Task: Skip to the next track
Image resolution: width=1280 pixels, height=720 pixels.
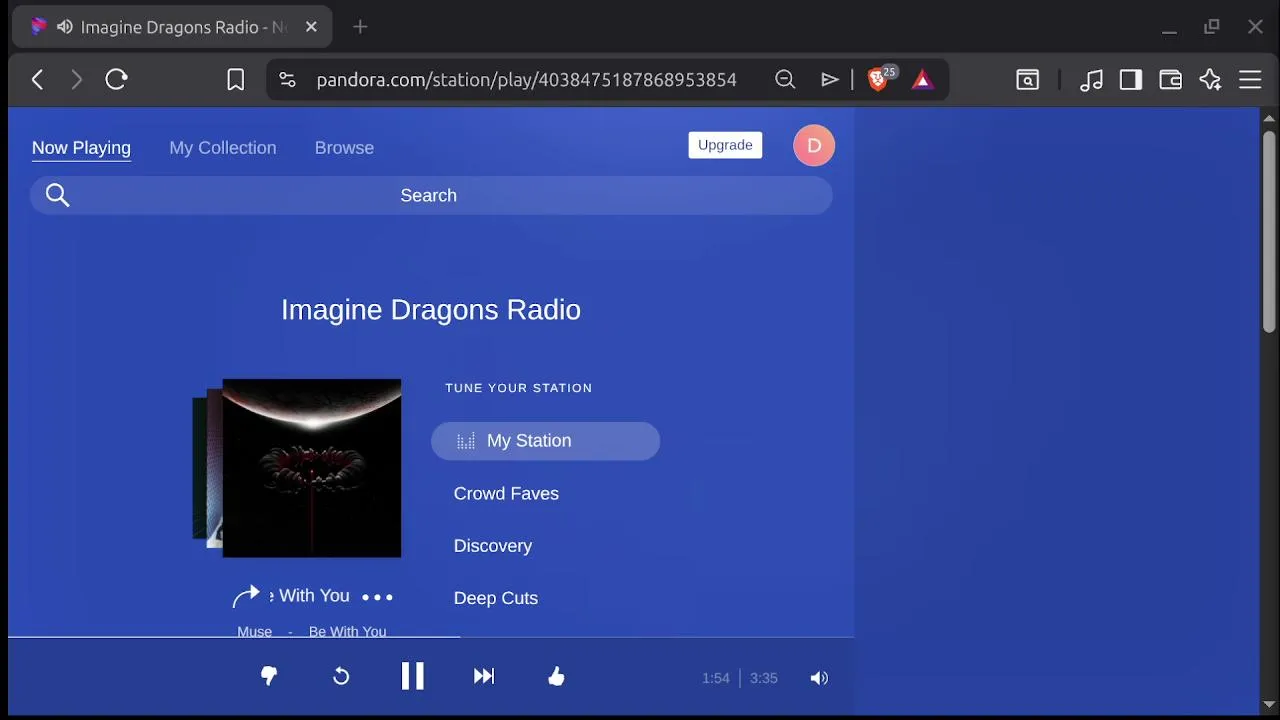Action: click(x=484, y=677)
